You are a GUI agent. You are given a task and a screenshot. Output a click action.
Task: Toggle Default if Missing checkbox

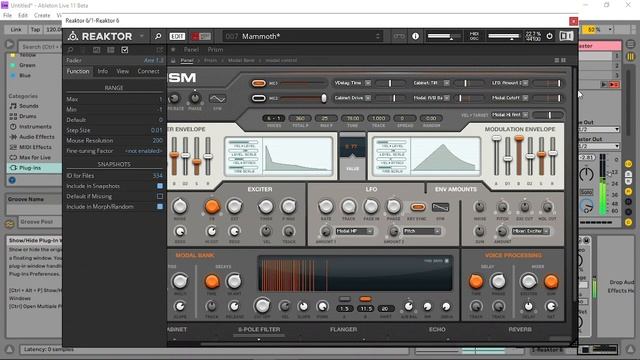(x=160, y=196)
